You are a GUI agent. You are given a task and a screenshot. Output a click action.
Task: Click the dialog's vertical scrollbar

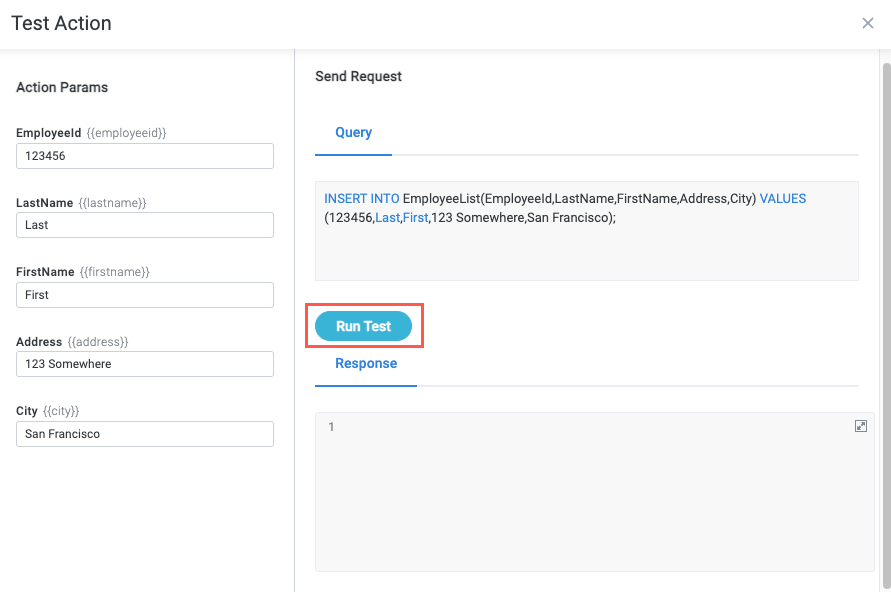click(x=885, y=300)
